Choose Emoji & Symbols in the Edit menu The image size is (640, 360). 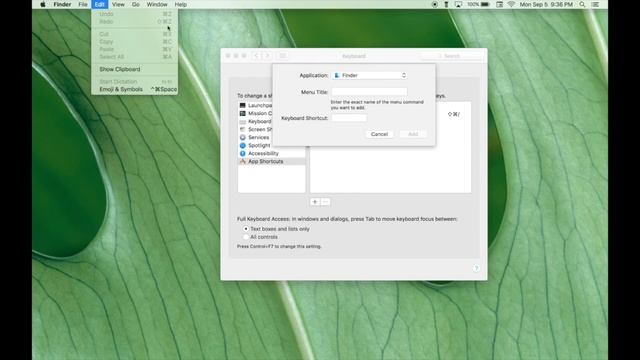(134, 89)
